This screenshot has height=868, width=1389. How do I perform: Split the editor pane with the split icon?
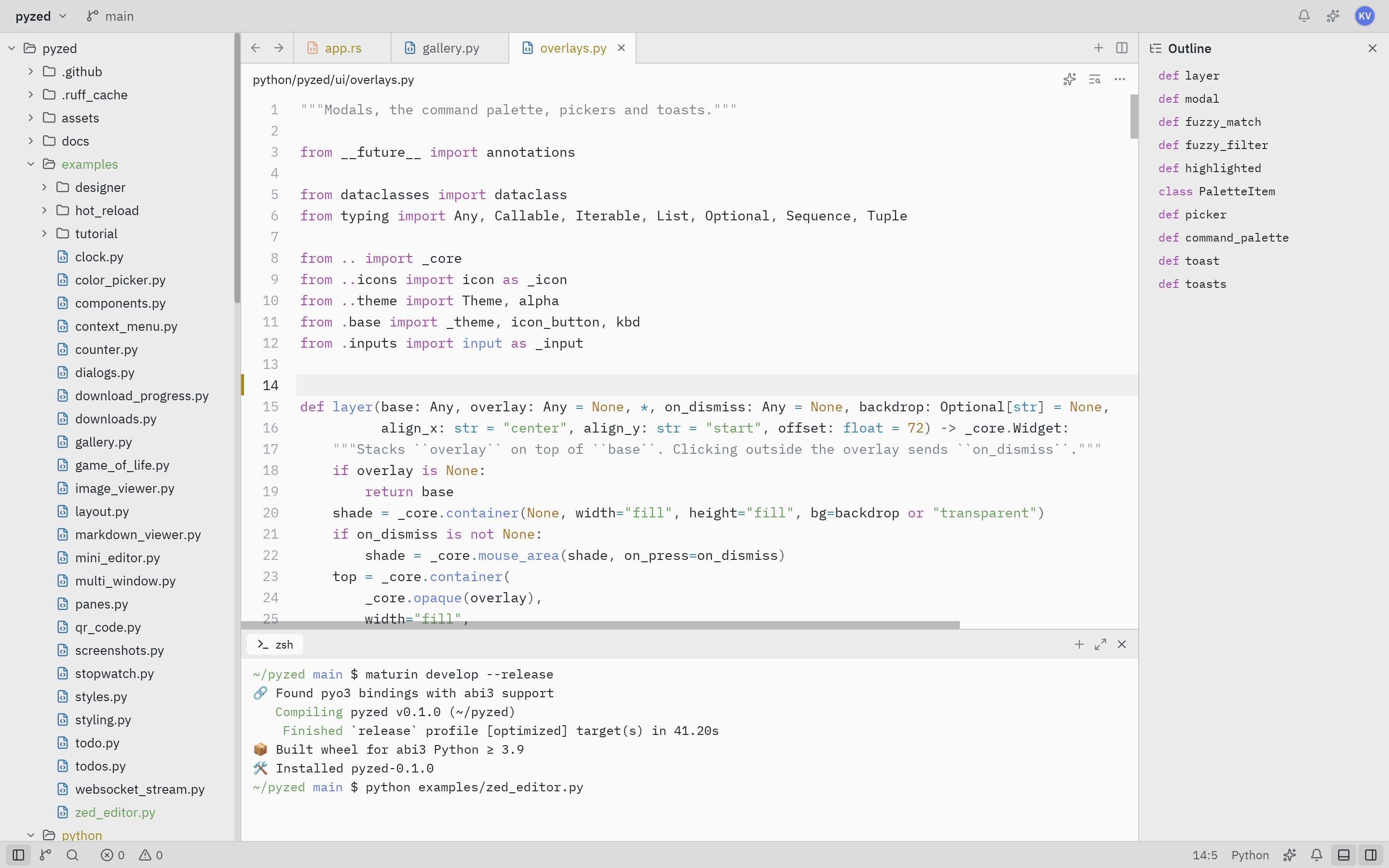[x=1121, y=48]
